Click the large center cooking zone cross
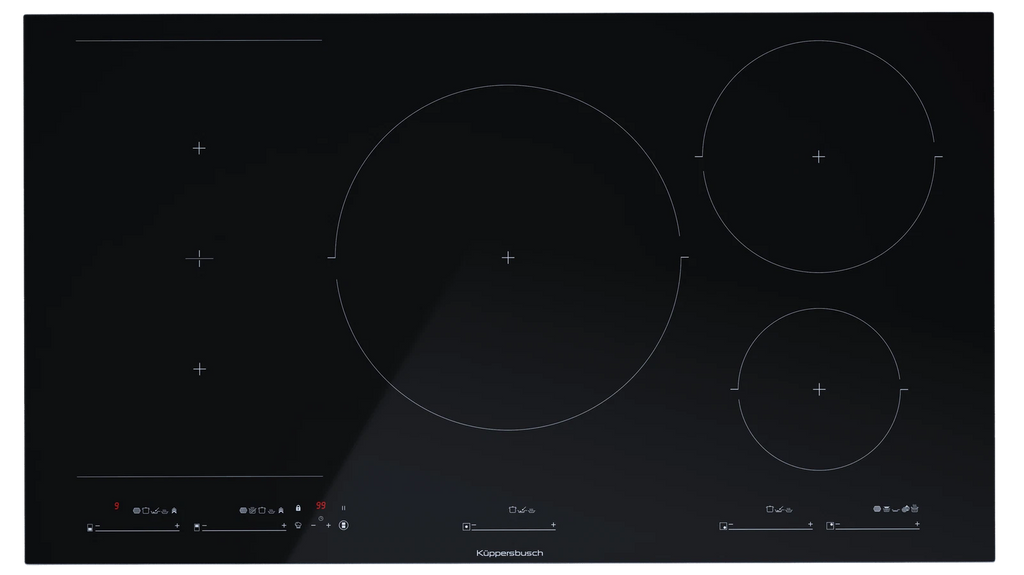This screenshot has width=1024, height=575. pos(508,257)
